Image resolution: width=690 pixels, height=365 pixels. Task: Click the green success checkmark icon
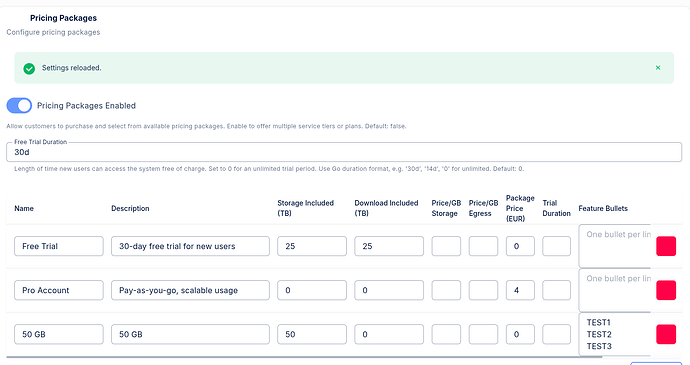click(x=29, y=68)
